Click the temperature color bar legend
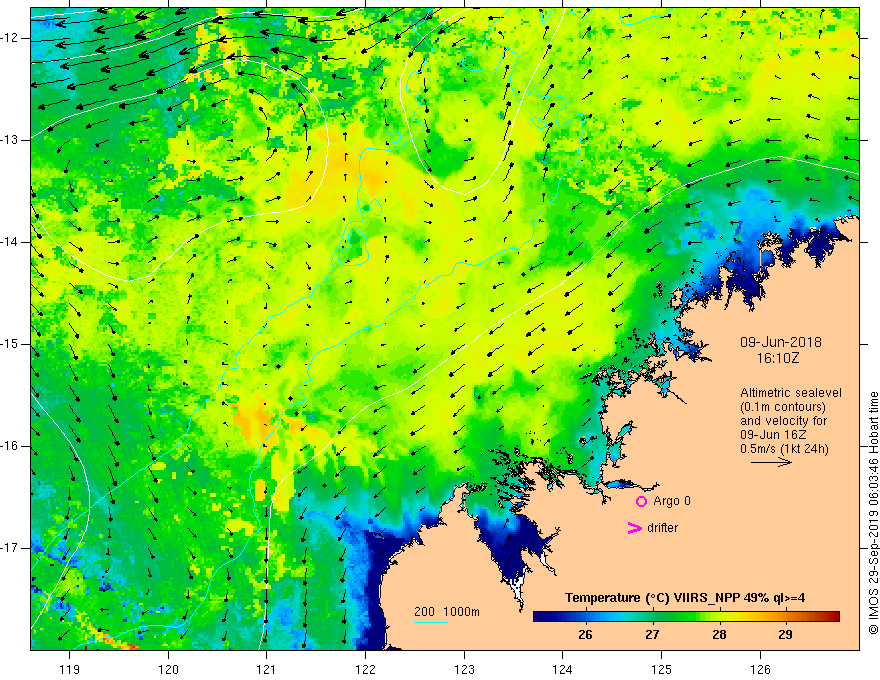The width and height of the screenshot is (880, 680). coord(686,616)
